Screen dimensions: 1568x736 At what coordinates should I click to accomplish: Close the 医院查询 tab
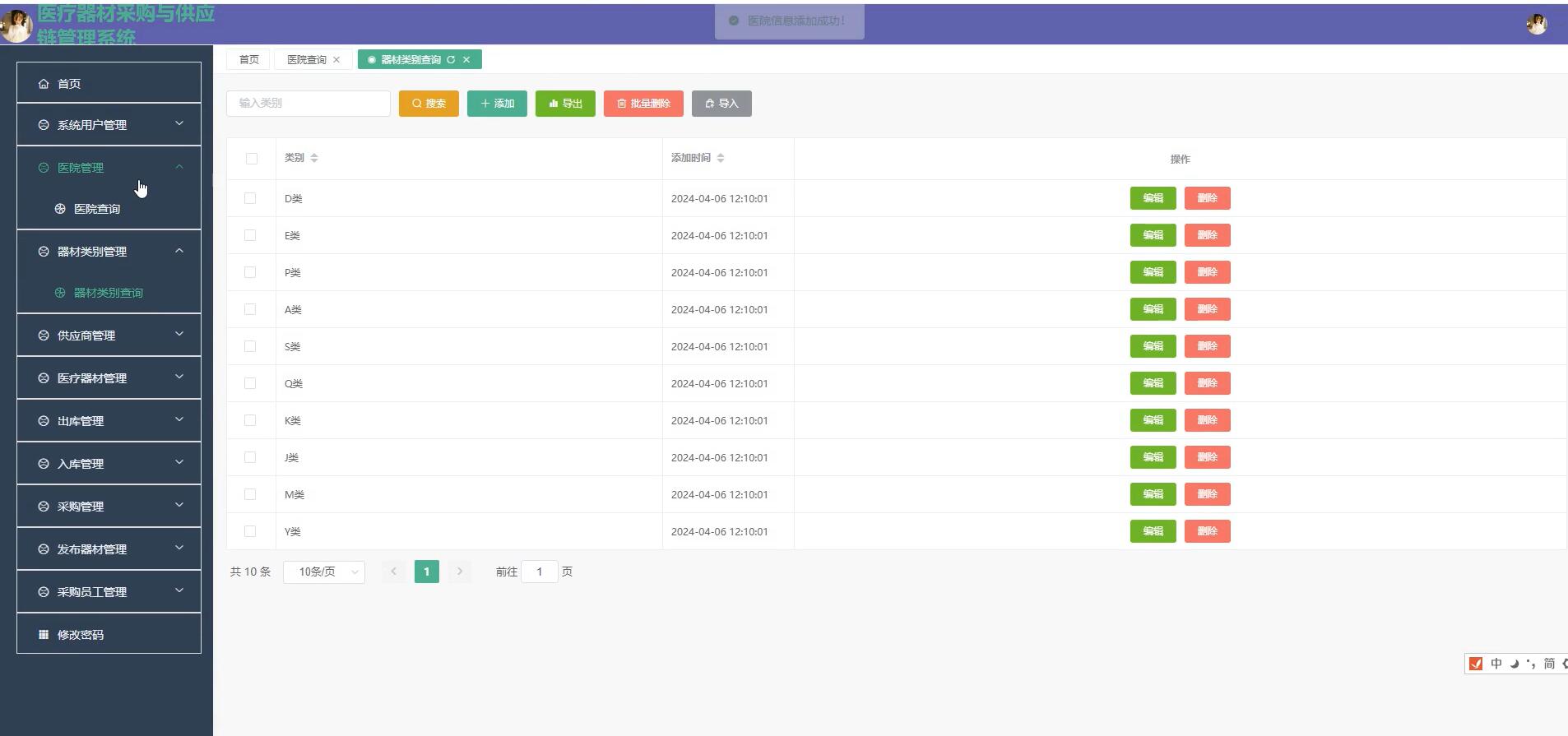click(336, 59)
